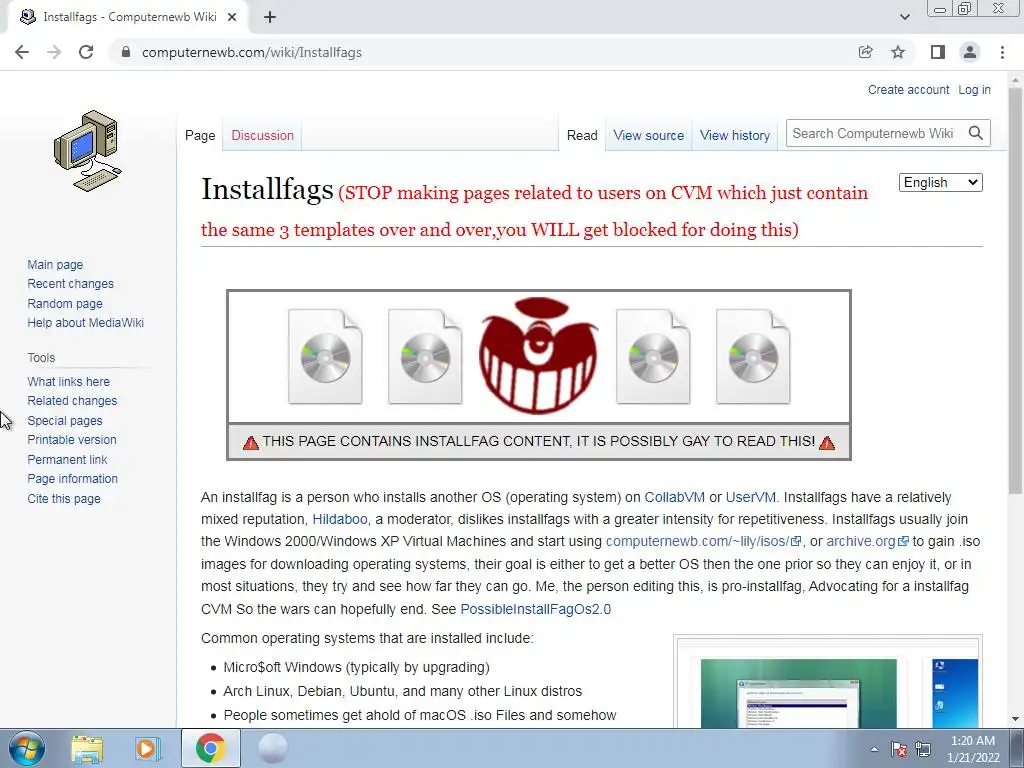
Task: Bookmark this page with the star icon
Action: click(x=898, y=52)
